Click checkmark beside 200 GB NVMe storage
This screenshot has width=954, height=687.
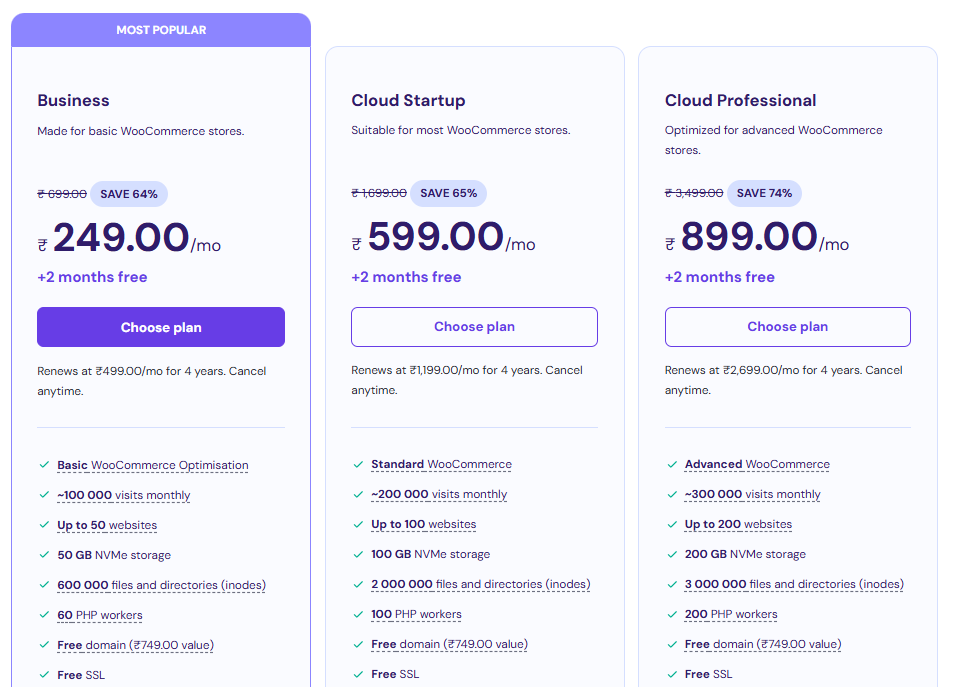click(672, 554)
